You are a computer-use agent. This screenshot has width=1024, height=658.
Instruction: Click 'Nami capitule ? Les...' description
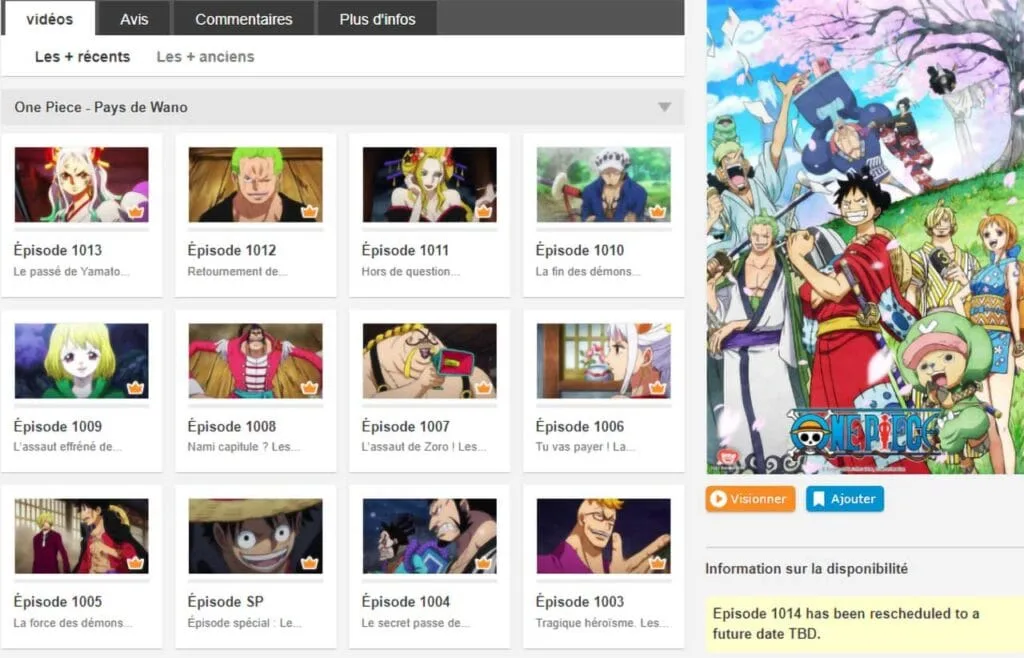coord(244,447)
